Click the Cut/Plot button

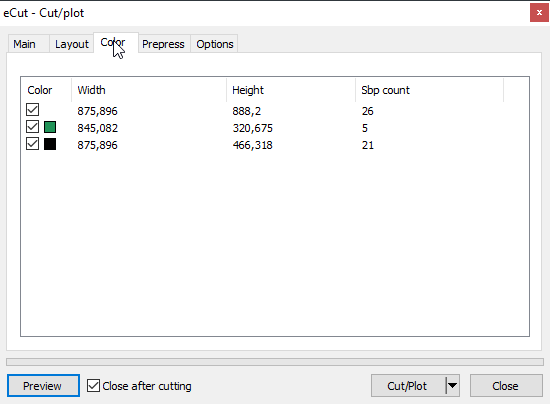408,386
